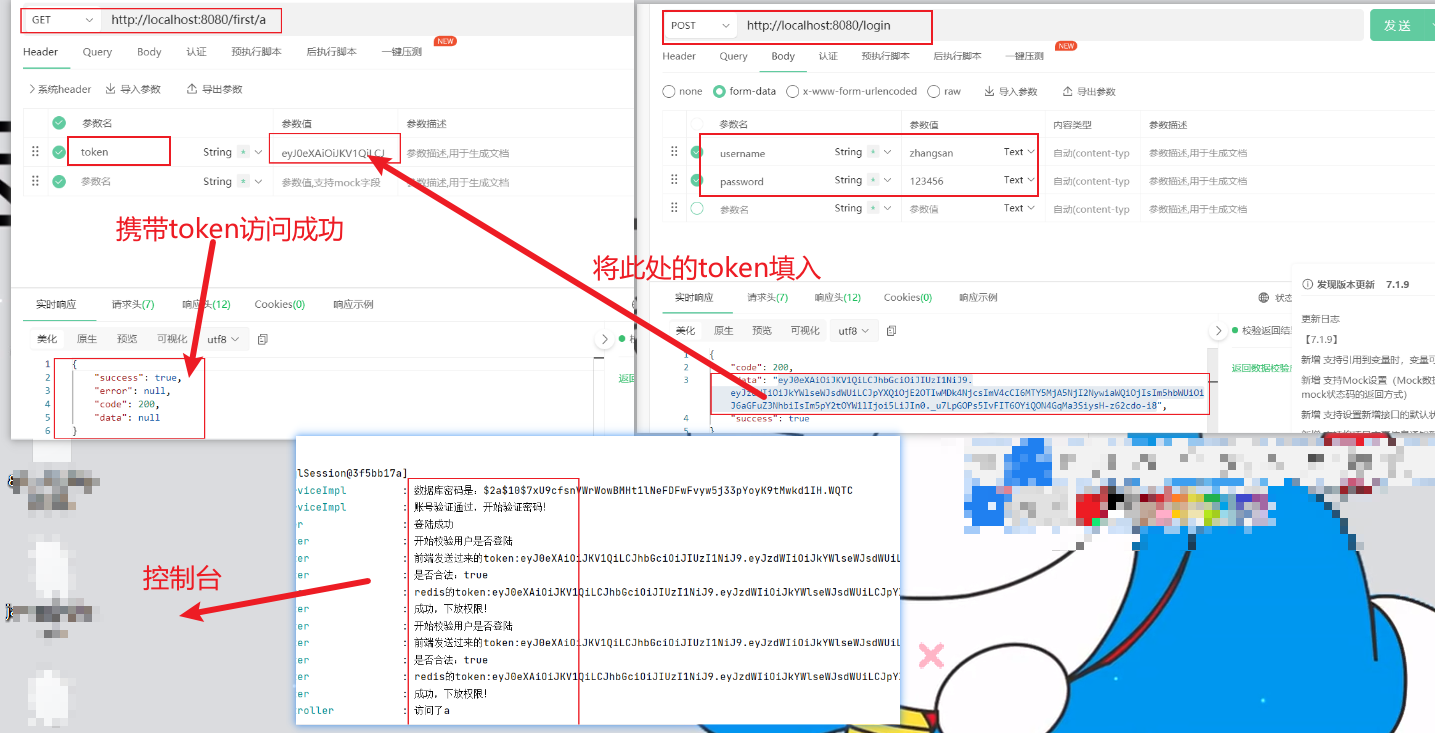This screenshot has height=733, width=1435.
Task: Open the POST method dropdown in right window
Action: tap(699, 26)
